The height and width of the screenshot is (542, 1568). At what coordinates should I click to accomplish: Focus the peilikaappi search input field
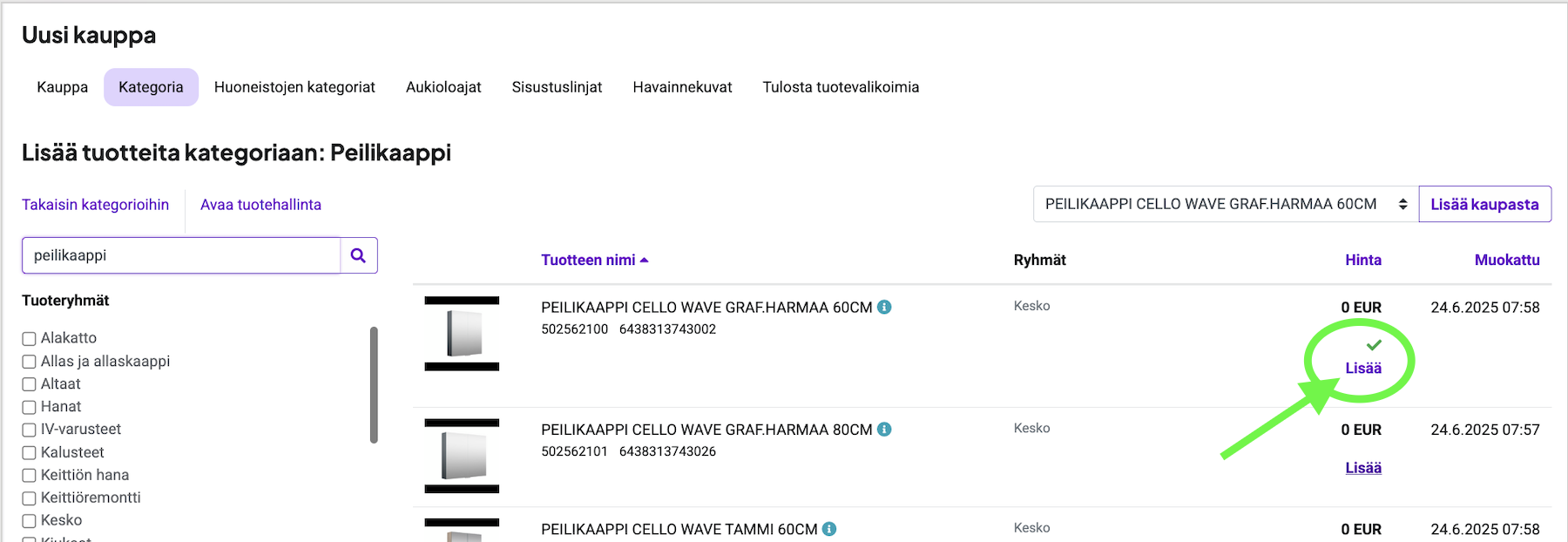pyautogui.click(x=181, y=255)
